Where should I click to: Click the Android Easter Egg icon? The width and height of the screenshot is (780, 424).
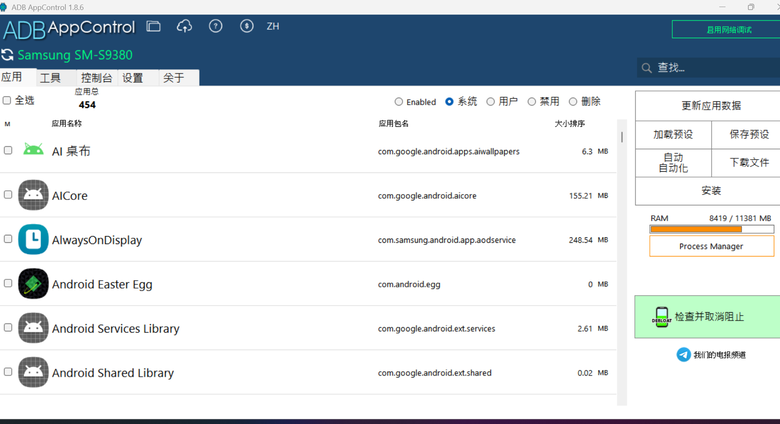point(33,284)
